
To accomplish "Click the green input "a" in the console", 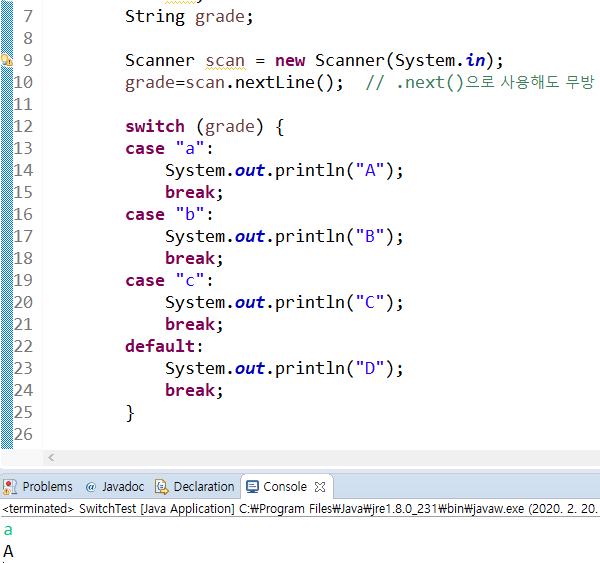I will click(x=8, y=530).
